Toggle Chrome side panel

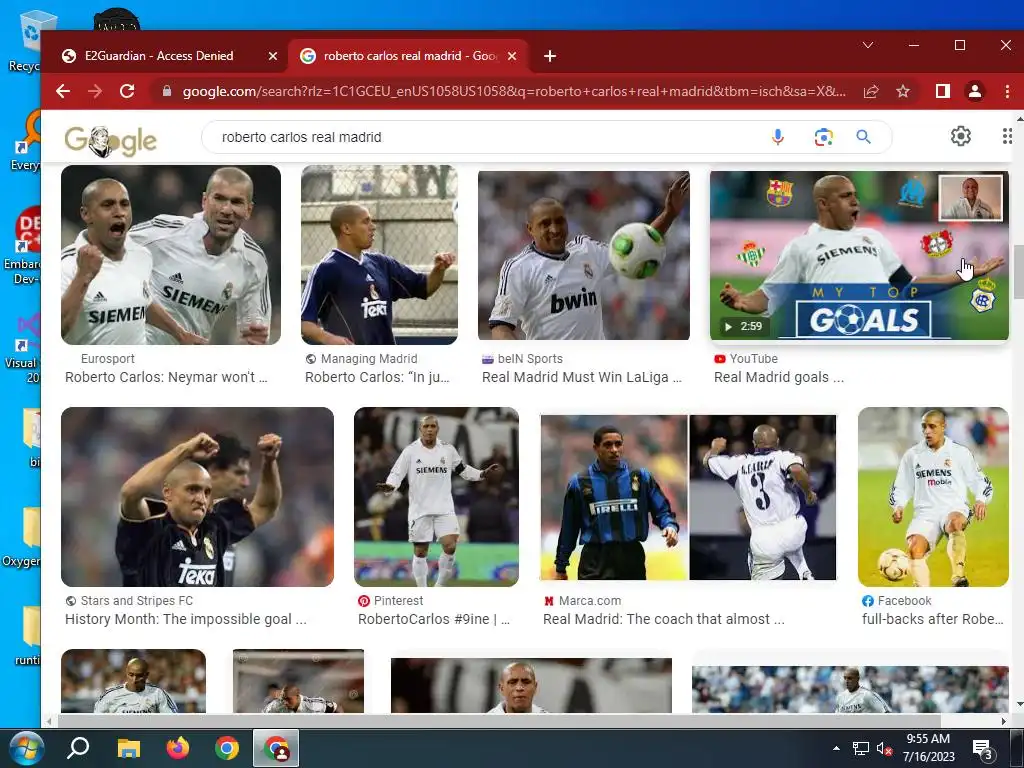point(942,91)
